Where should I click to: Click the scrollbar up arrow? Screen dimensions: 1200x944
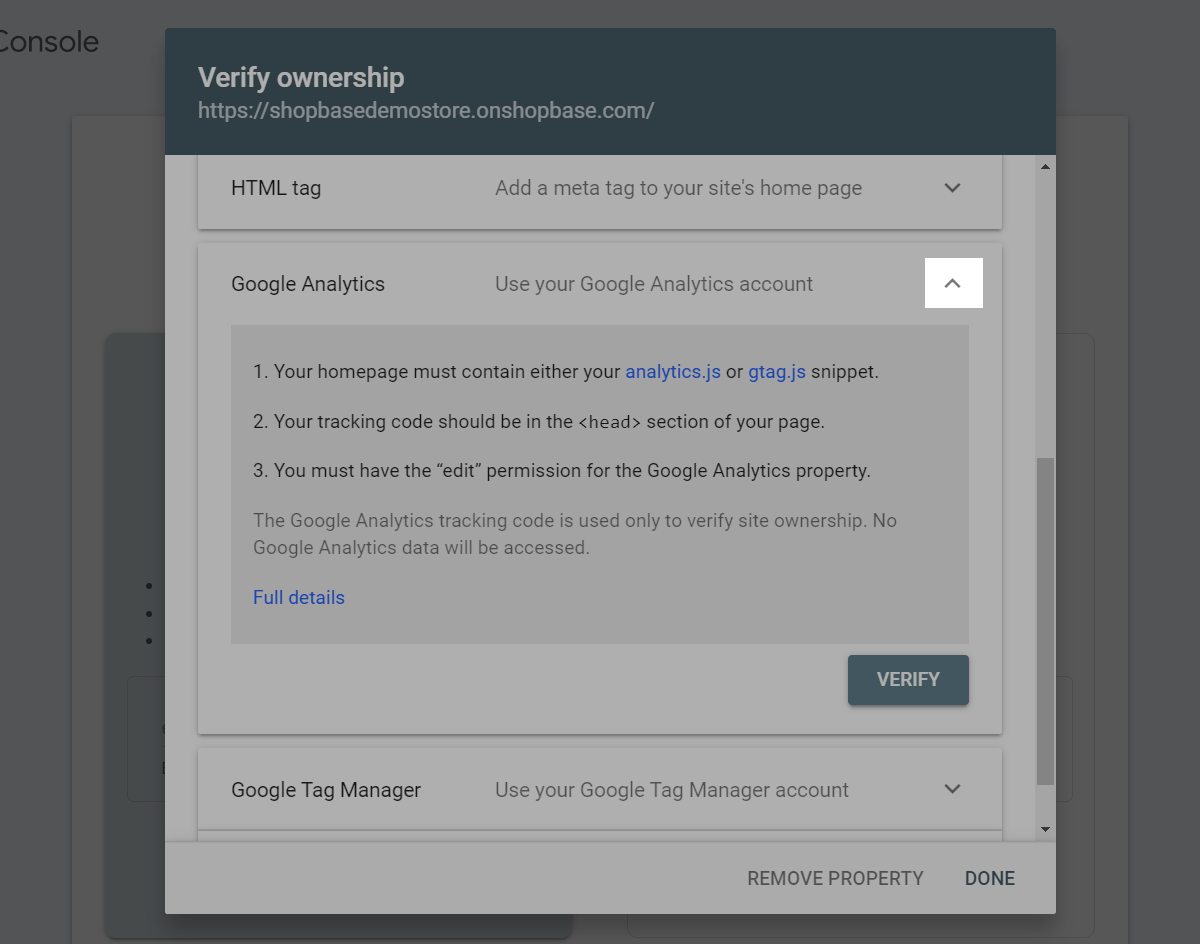click(1046, 167)
